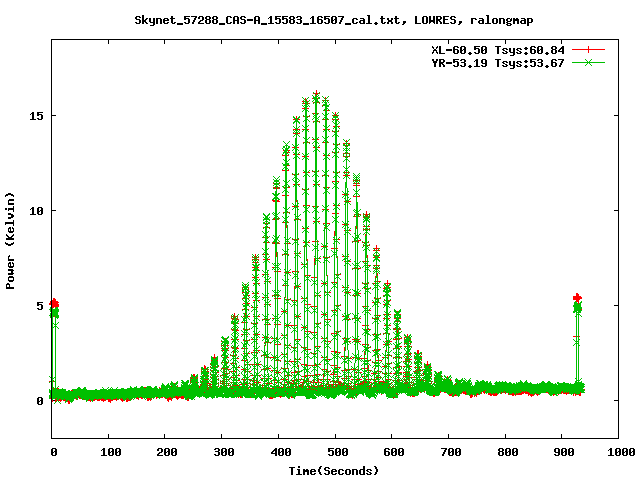Click the x-axis tick label 100
Screen dimensions: 640x480
pyautogui.click(x=111, y=452)
